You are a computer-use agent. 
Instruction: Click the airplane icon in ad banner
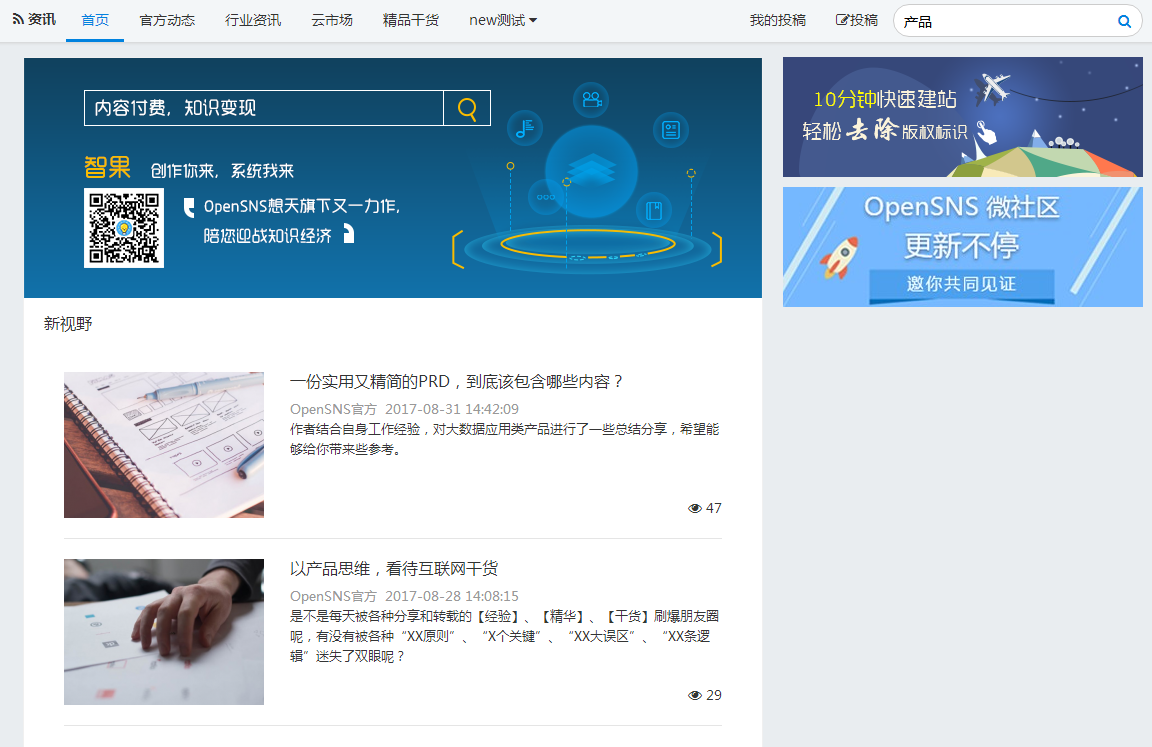[x=993, y=88]
